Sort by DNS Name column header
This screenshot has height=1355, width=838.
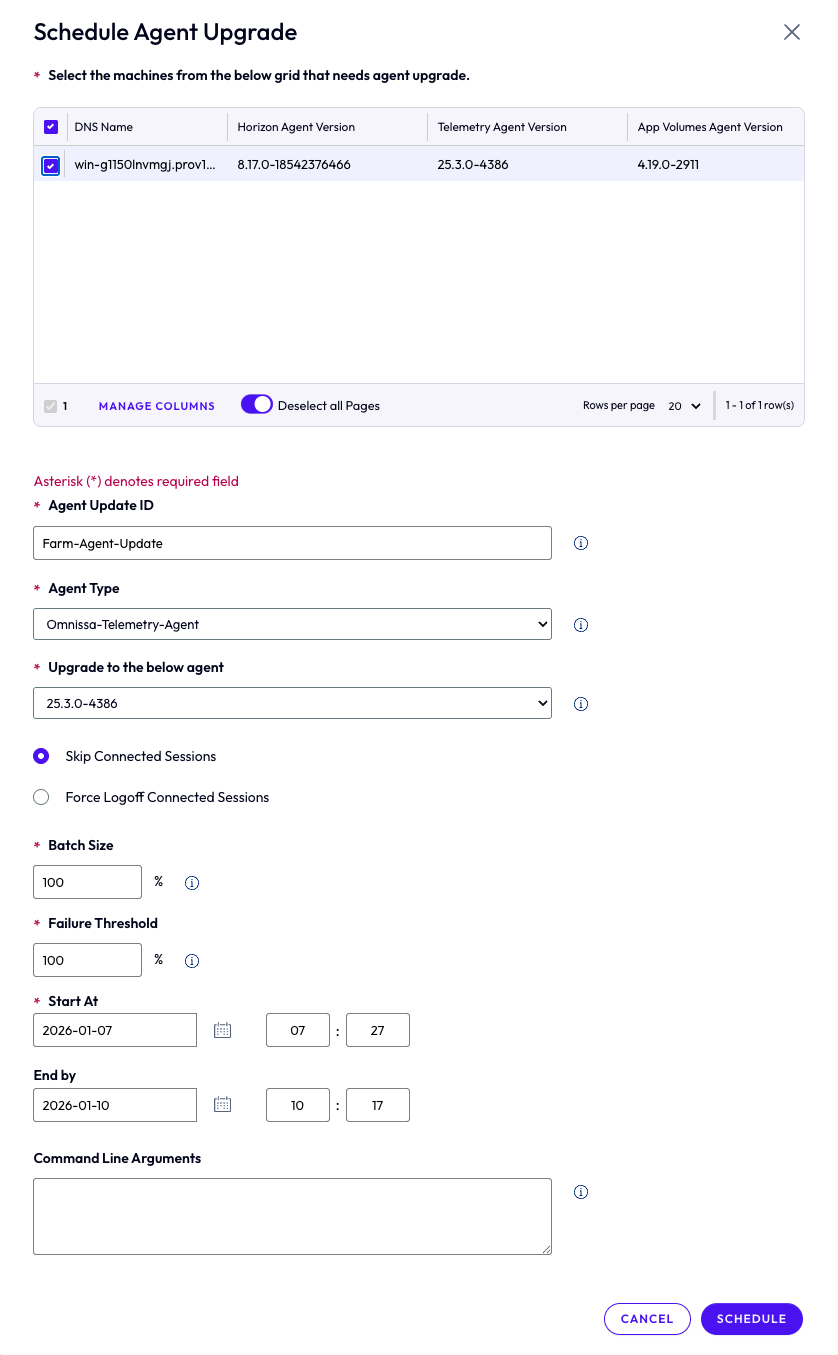click(104, 127)
